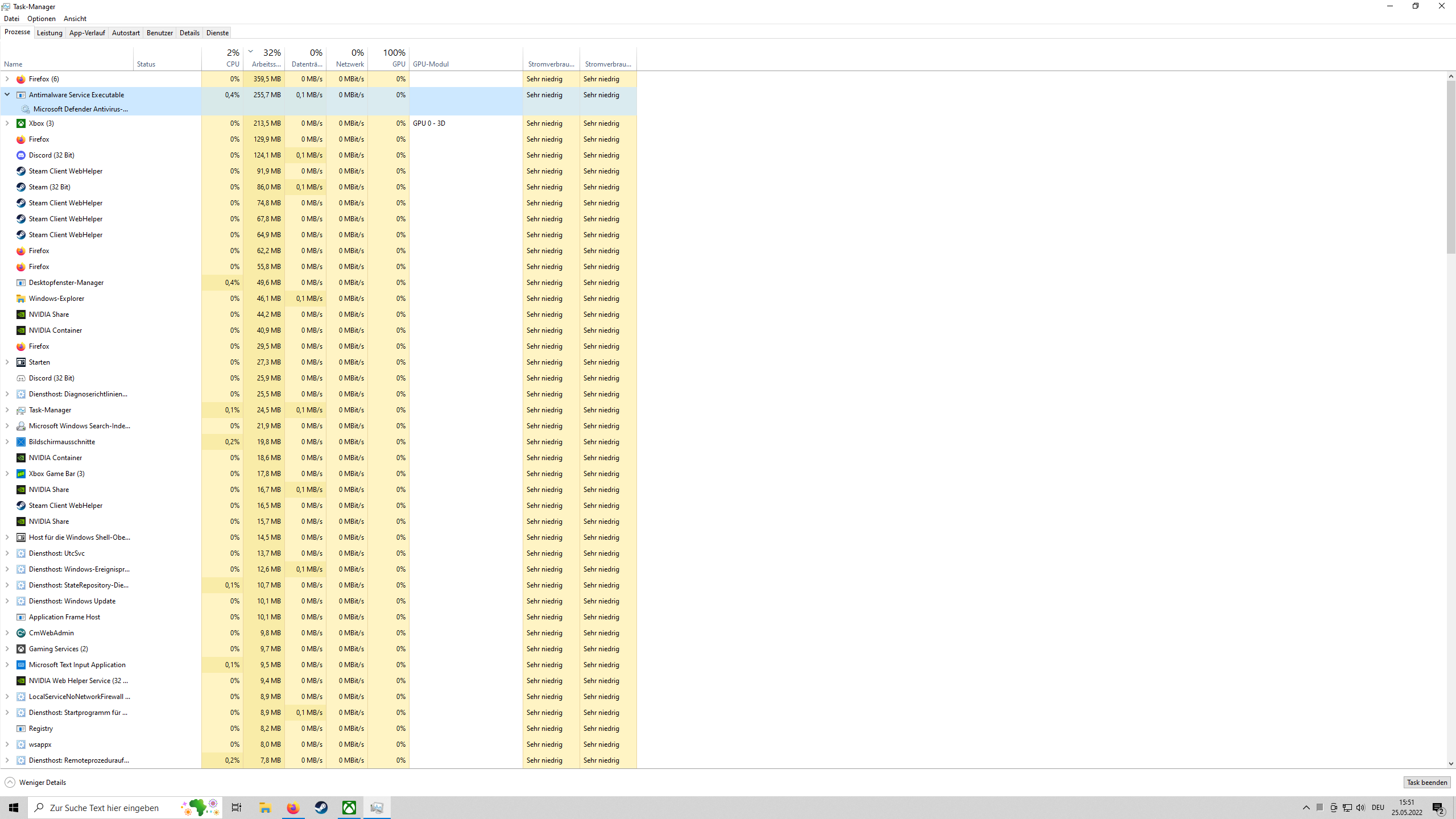Click the Application Frame Host icon
This screenshot has width=1456, height=819.
coord(21,617)
